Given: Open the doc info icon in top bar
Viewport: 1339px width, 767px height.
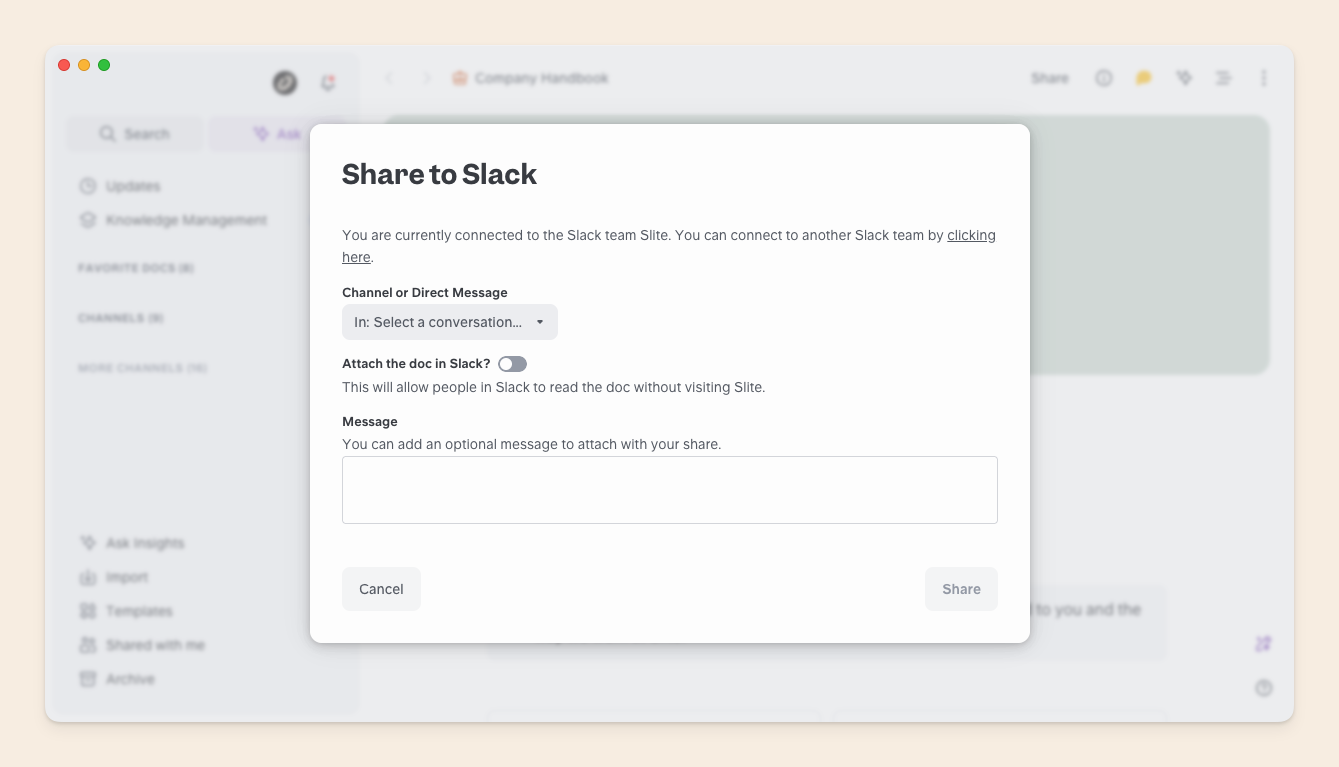Looking at the screenshot, I should pos(1103,78).
